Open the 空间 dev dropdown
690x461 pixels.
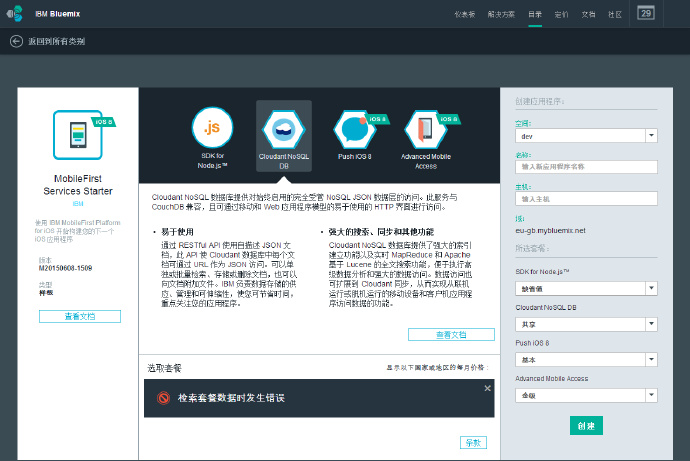tap(586, 135)
